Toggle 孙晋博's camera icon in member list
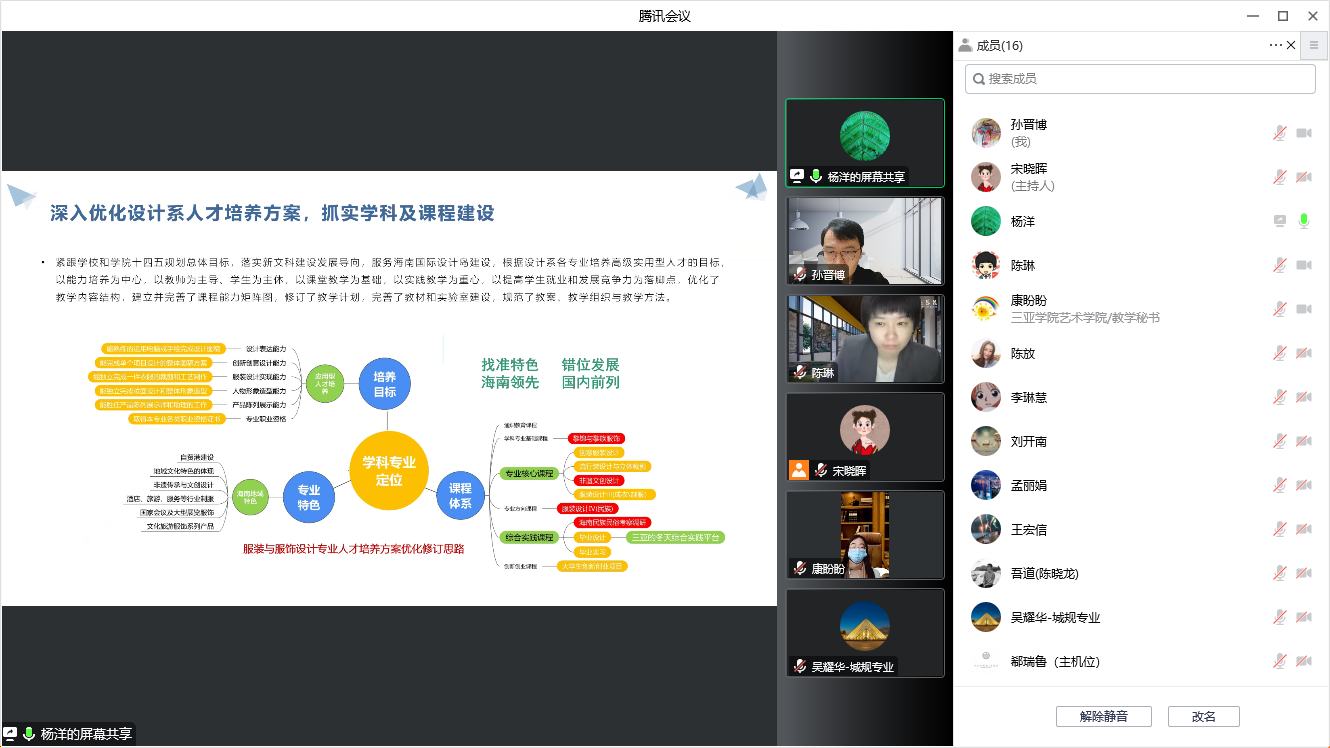 coord(1304,133)
